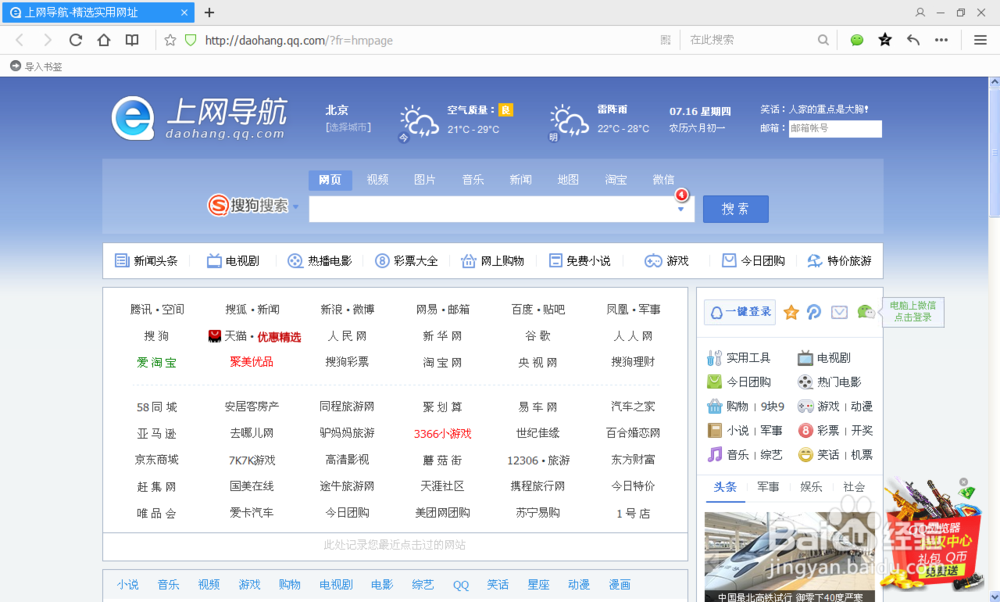Open 选择城市 city selector
The width and height of the screenshot is (1000, 602).
[348, 127]
